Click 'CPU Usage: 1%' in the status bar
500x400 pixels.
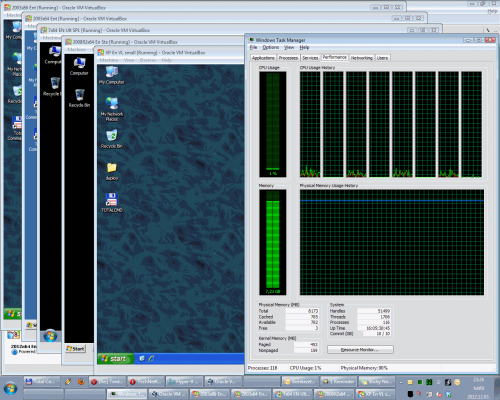(x=305, y=368)
